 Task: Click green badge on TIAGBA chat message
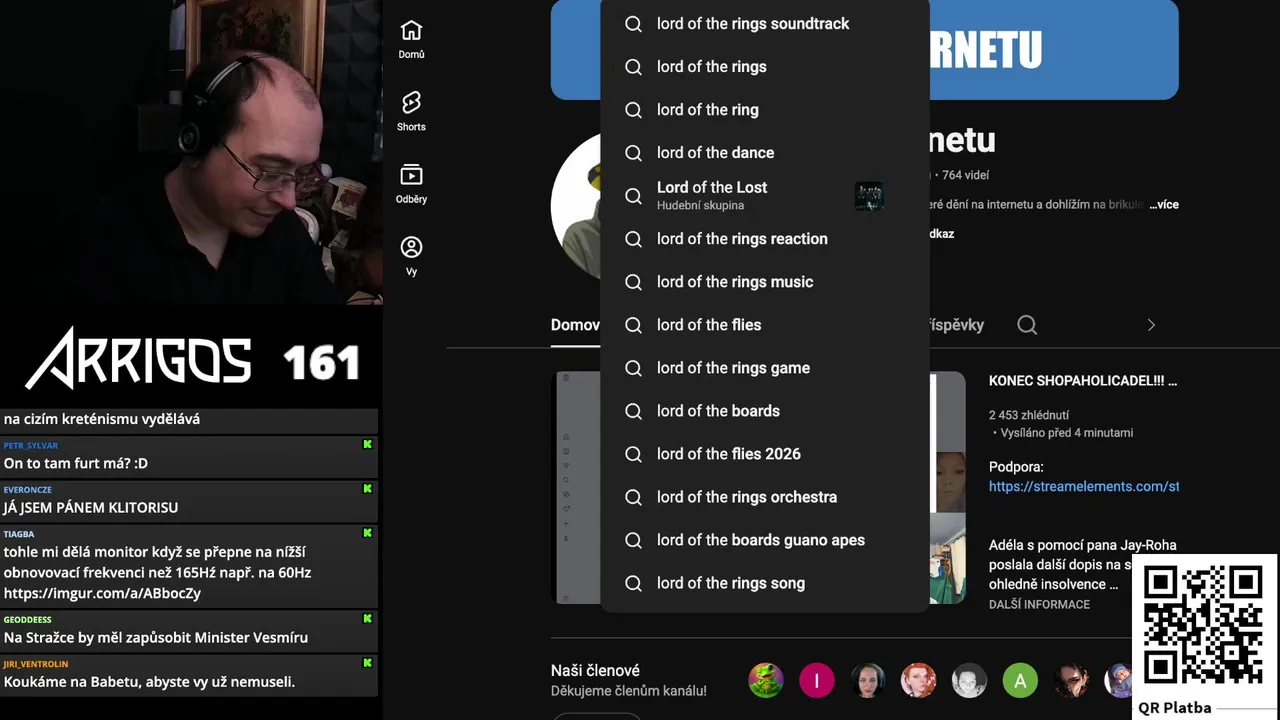pyautogui.click(x=367, y=533)
